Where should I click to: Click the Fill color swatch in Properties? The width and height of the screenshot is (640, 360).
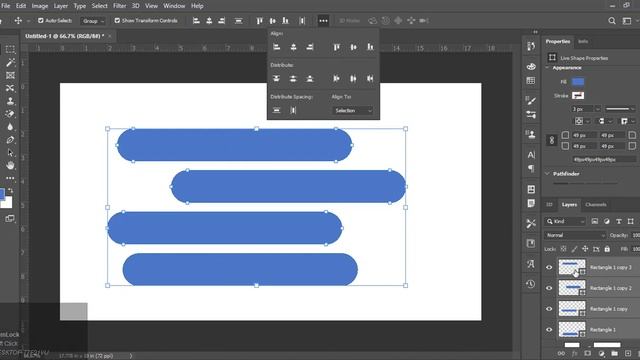point(578,82)
